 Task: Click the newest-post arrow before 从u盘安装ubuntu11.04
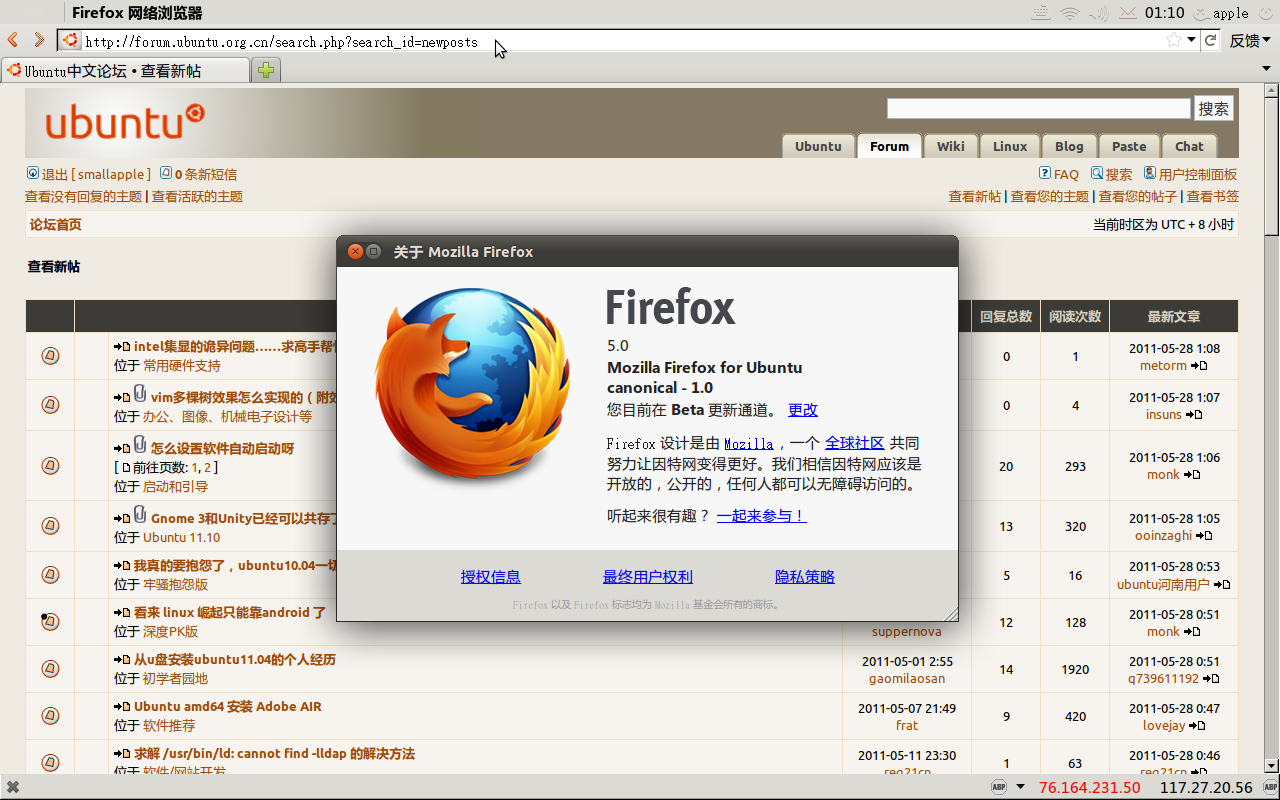(x=122, y=660)
